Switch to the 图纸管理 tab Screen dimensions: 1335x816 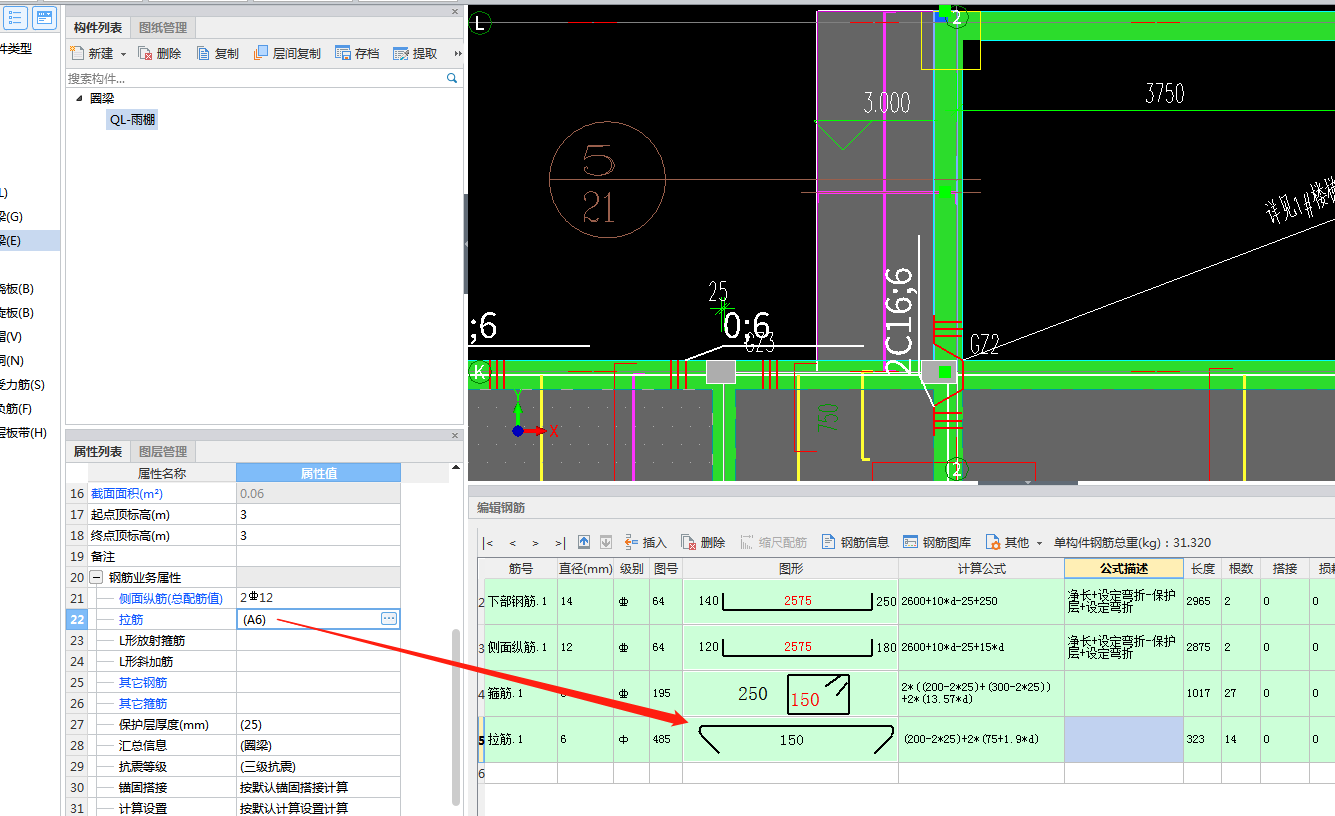click(163, 27)
